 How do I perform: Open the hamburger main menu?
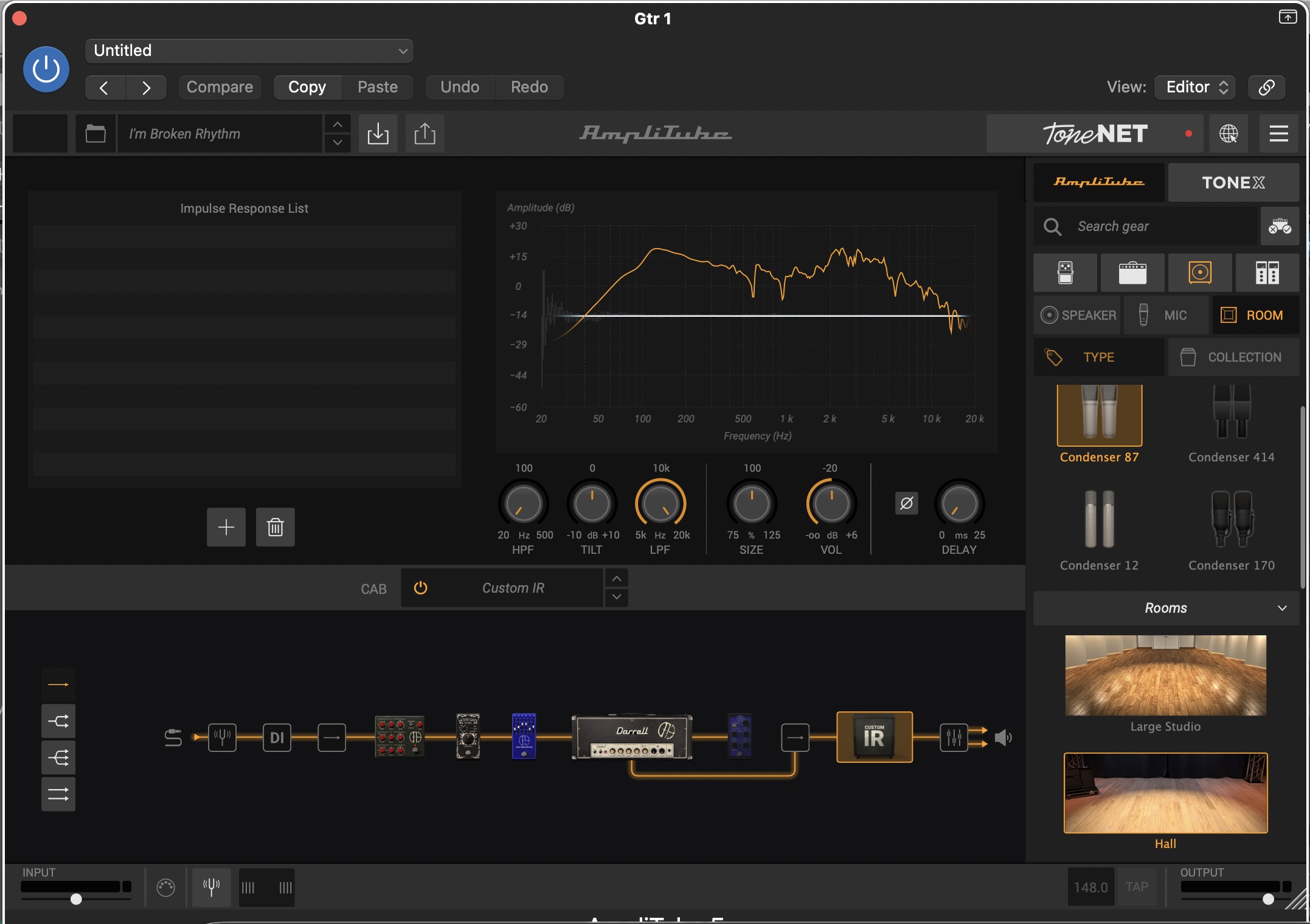coord(1278,134)
